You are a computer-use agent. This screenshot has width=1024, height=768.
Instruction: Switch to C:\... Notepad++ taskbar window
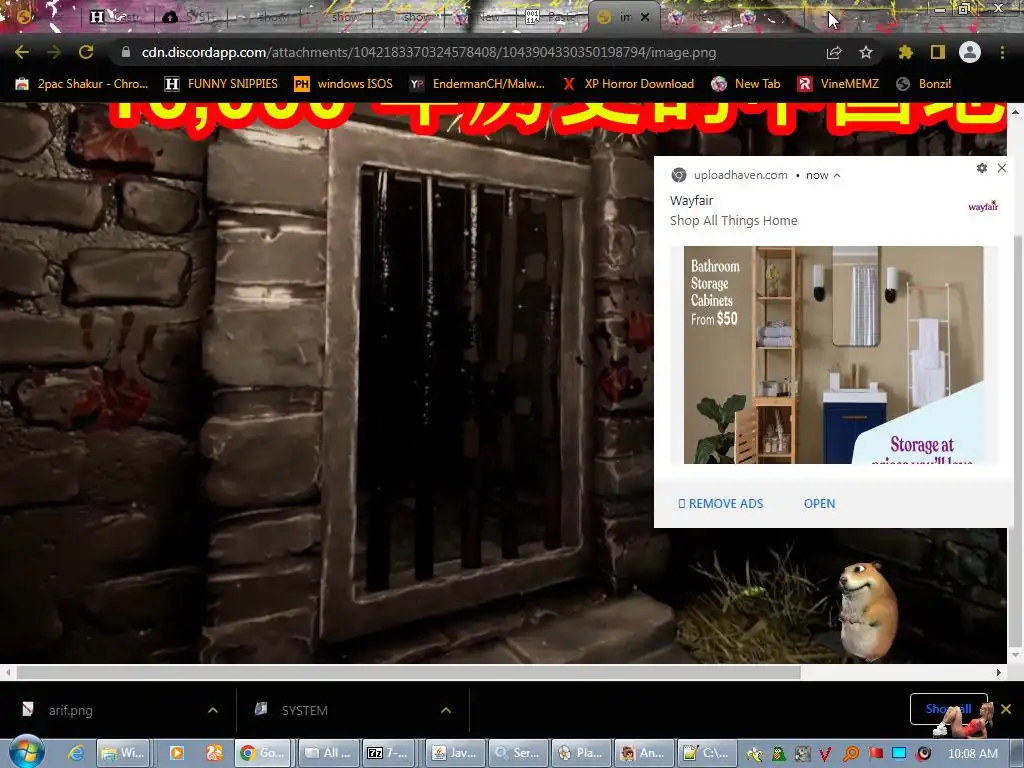pyautogui.click(x=707, y=753)
